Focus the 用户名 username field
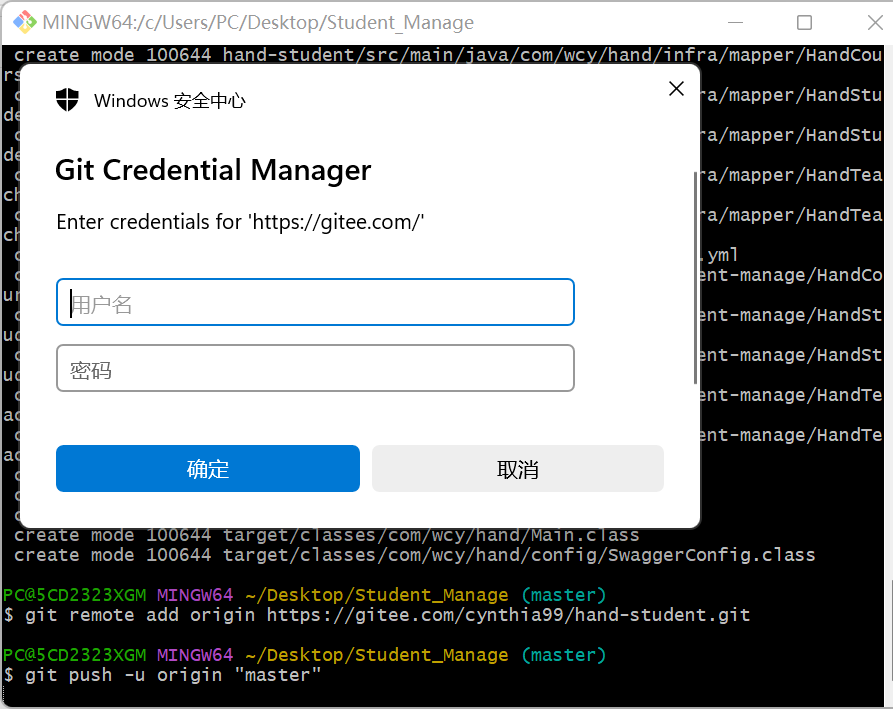893x709 pixels. tap(315, 302)
